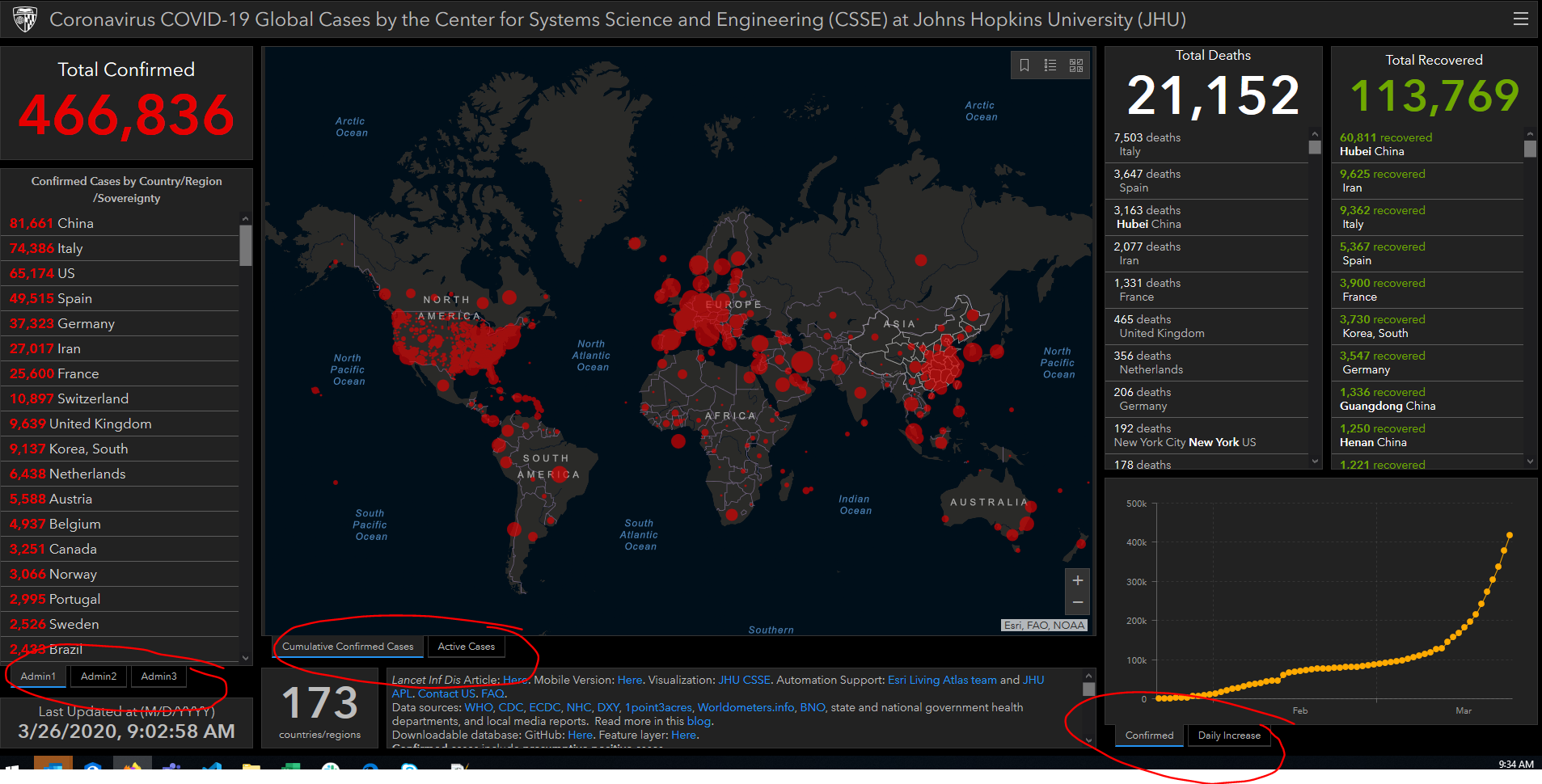
Task: Click the down arrow of the recovered list
Action: point(1530,462)
